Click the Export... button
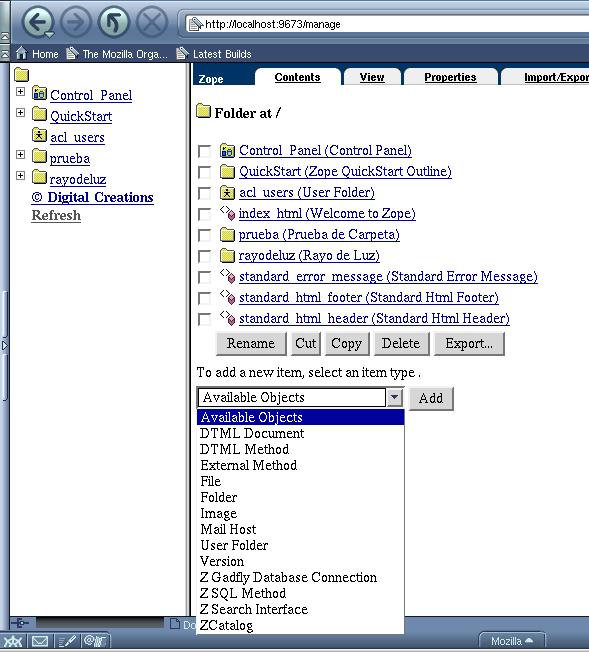 coord(469,343)
